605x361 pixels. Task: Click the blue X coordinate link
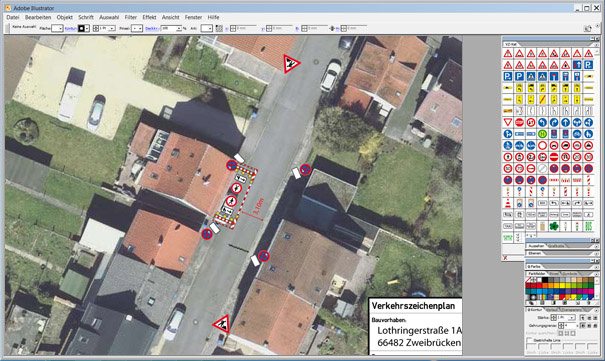point(227,29)
